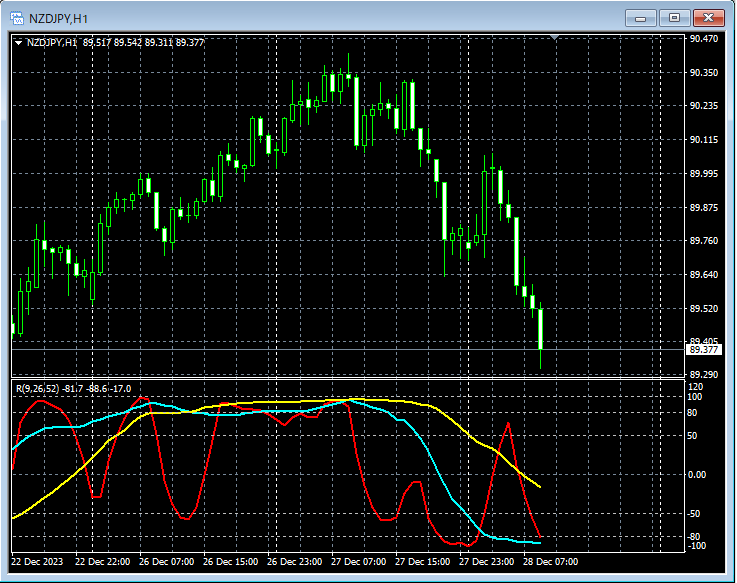Click the 22 Dec 2023 time label
The width and height of the screenshot is (737, 583).
coord(37,562)
